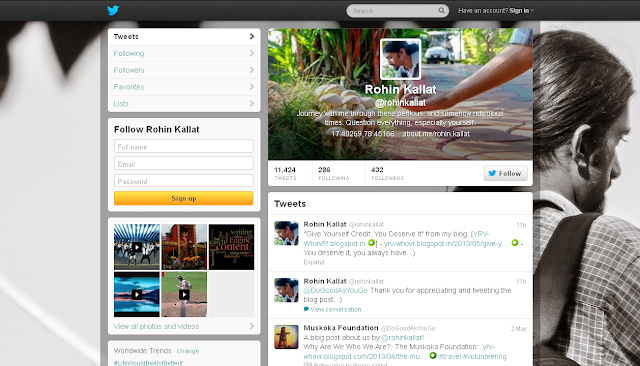
Task: Click the chevron beside Lists
Action: coord(251,104)
